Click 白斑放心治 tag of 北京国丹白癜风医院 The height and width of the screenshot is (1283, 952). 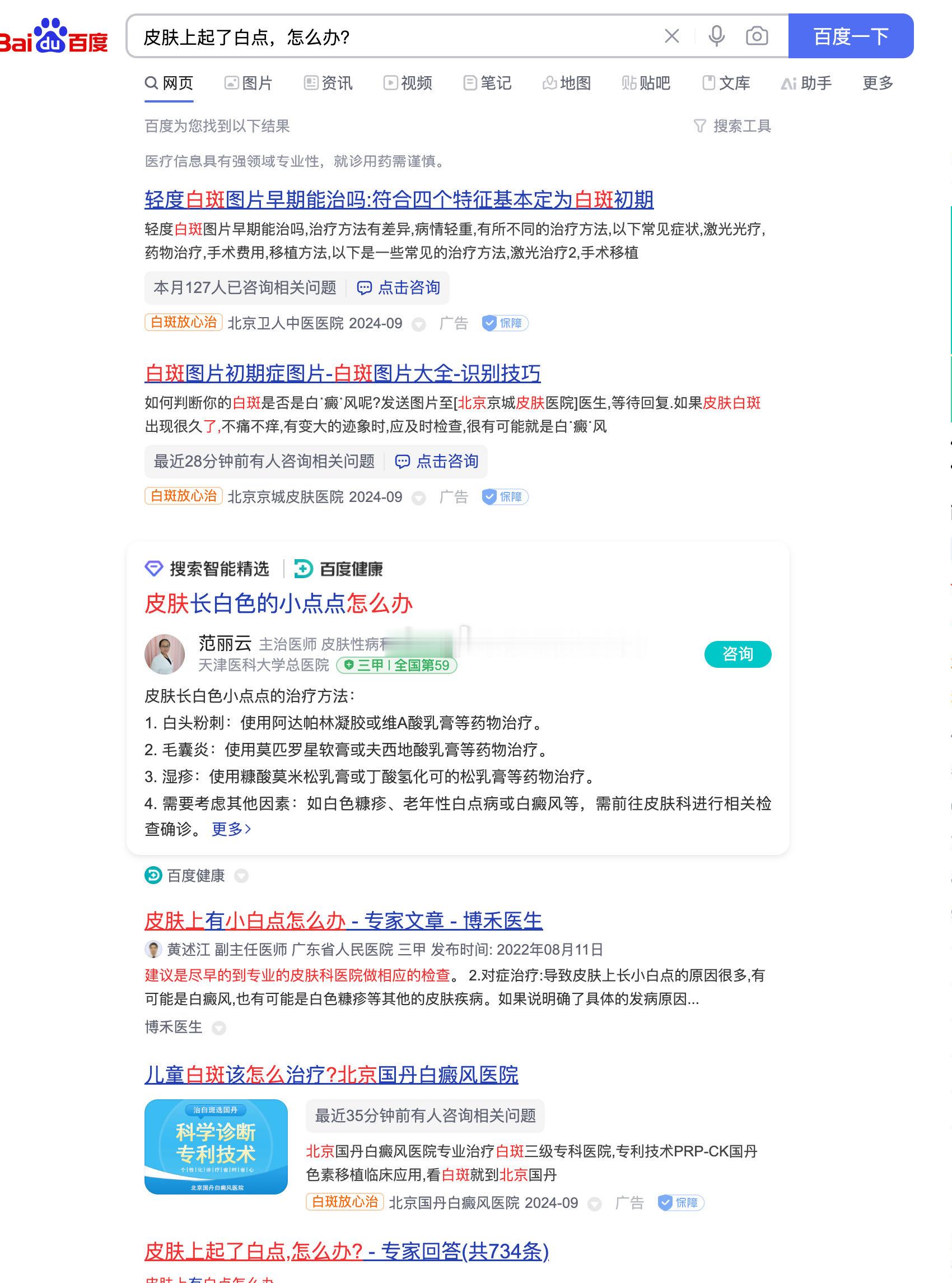pyautogui.click(x=344, y=1202)
